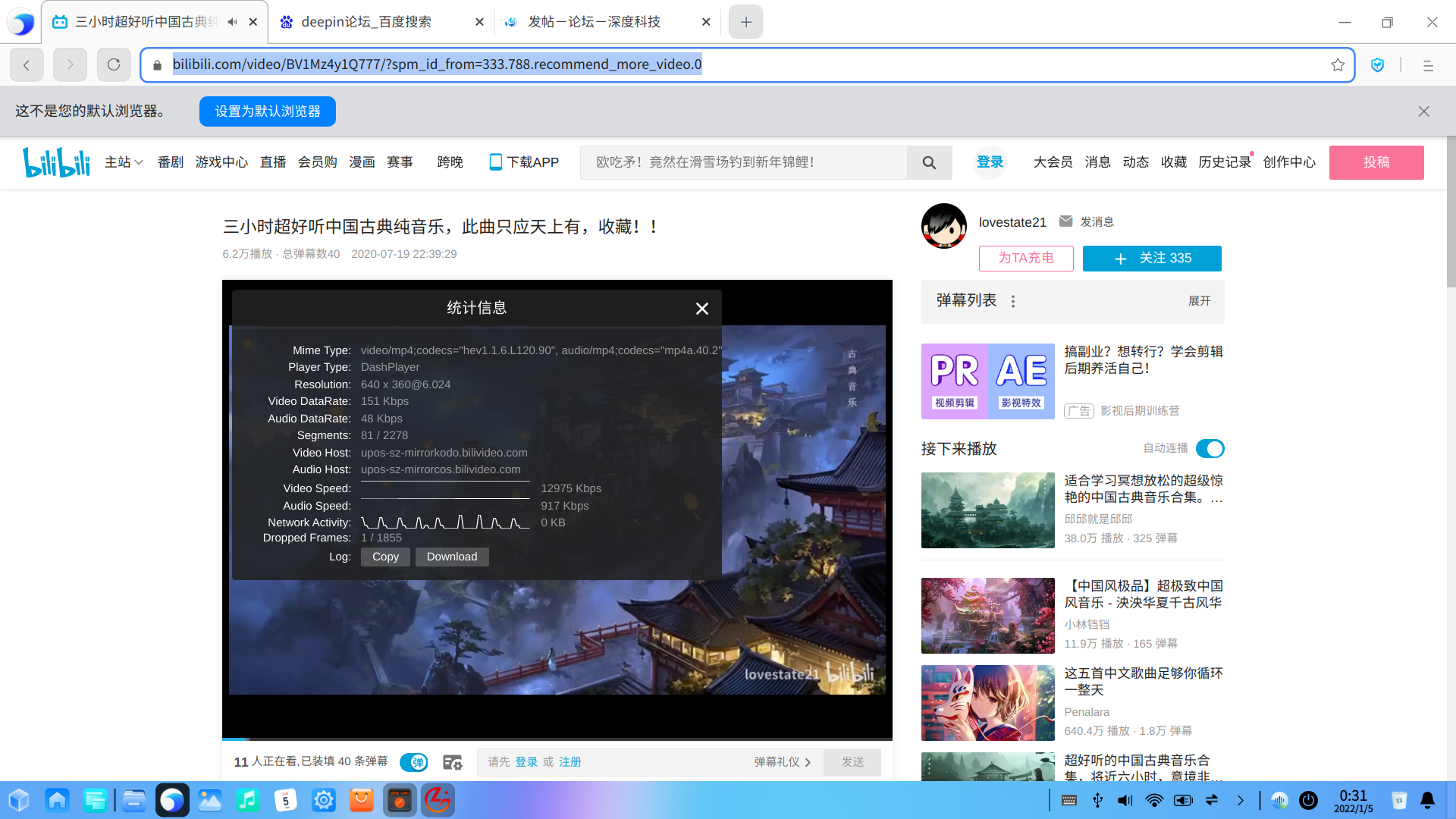Expand the danmaku list with 展开
Viewport: 1456px width, 819px height.
coord(1199,301)
